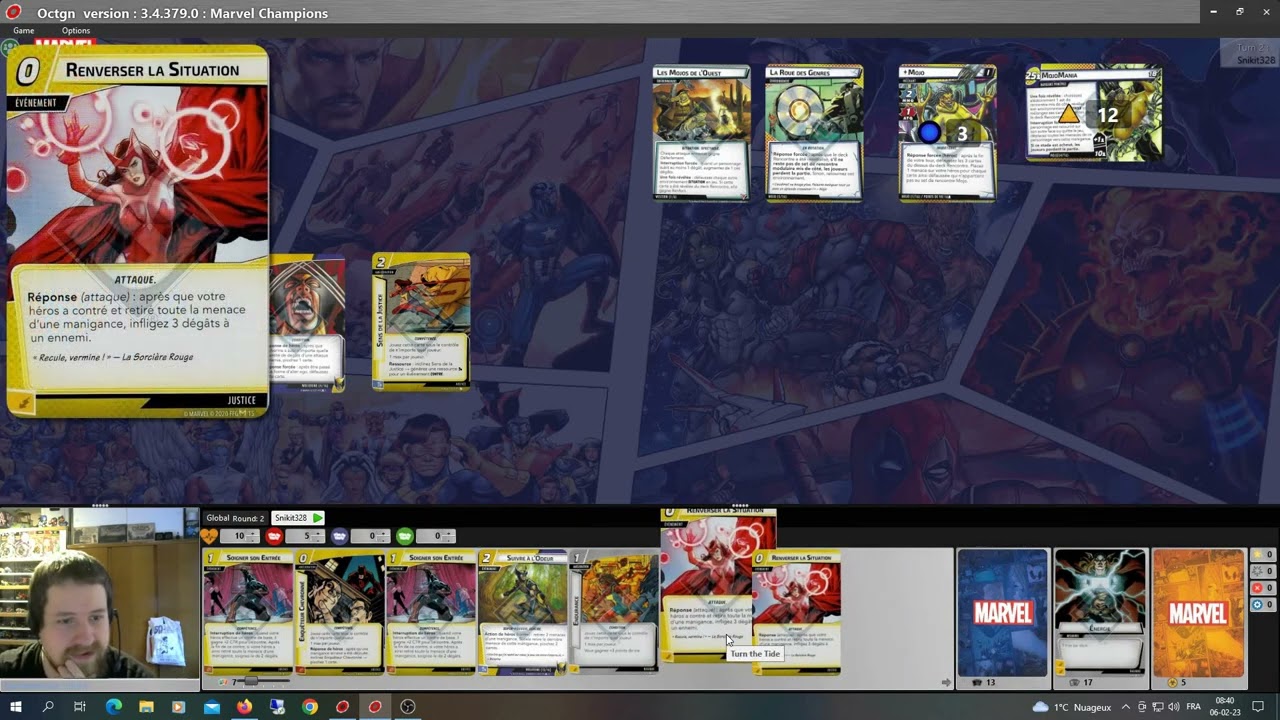Click the purple counter icon in player panel

pyautogui.click(x=340, y=536)
